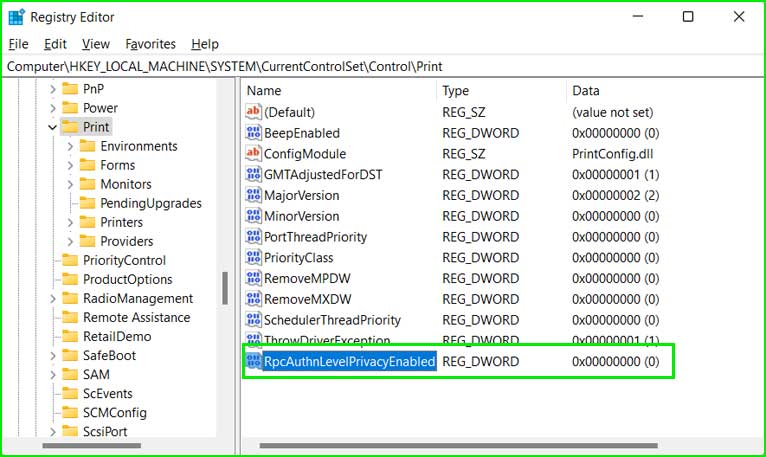Maximize the Registry Editor window
The height and width of the screenshot is (457, 766).
click(688, 17)
